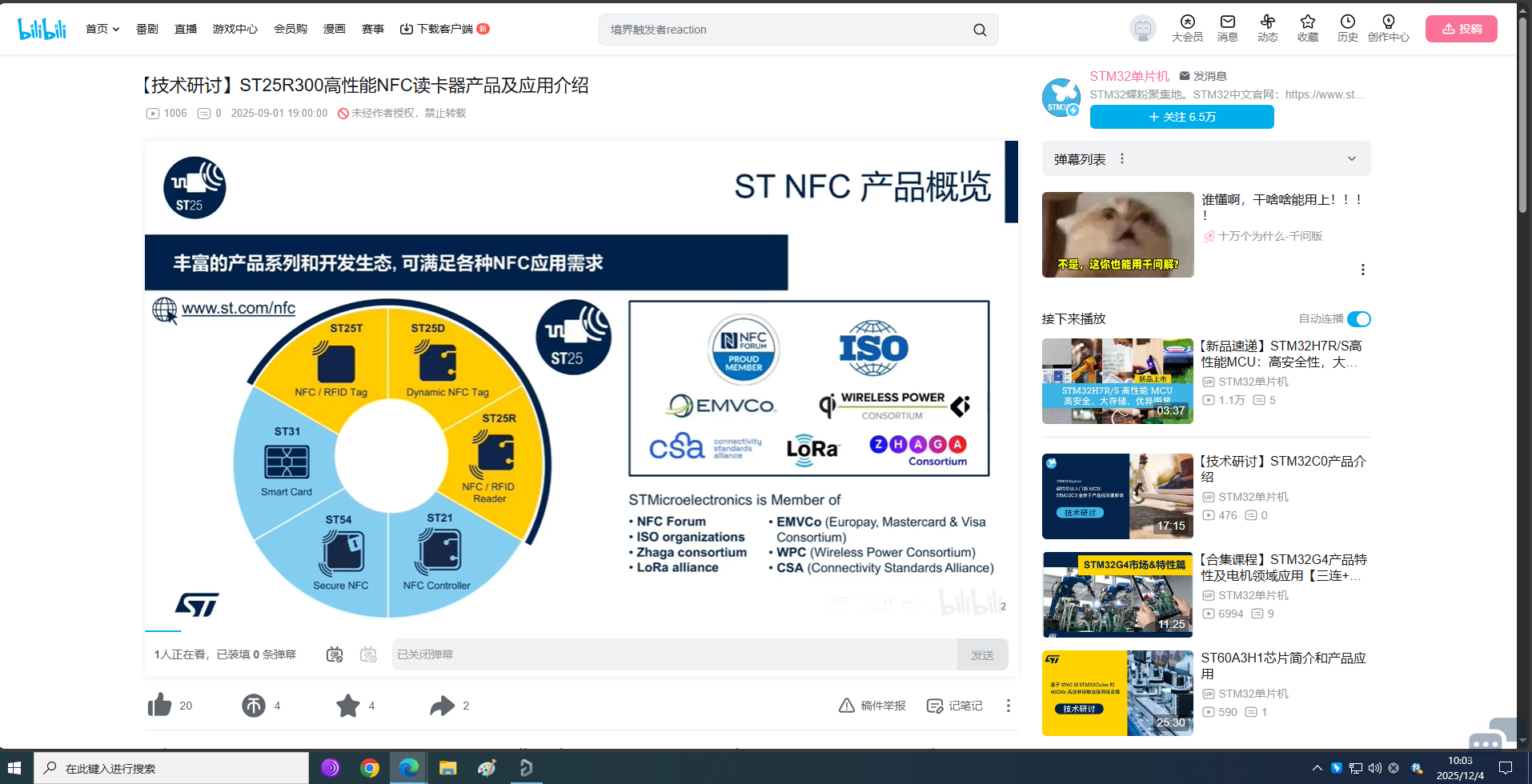Screen dimensions: 1532x784
Task: Open 收藏 favorites icon in header
Action: (1307, 29)
